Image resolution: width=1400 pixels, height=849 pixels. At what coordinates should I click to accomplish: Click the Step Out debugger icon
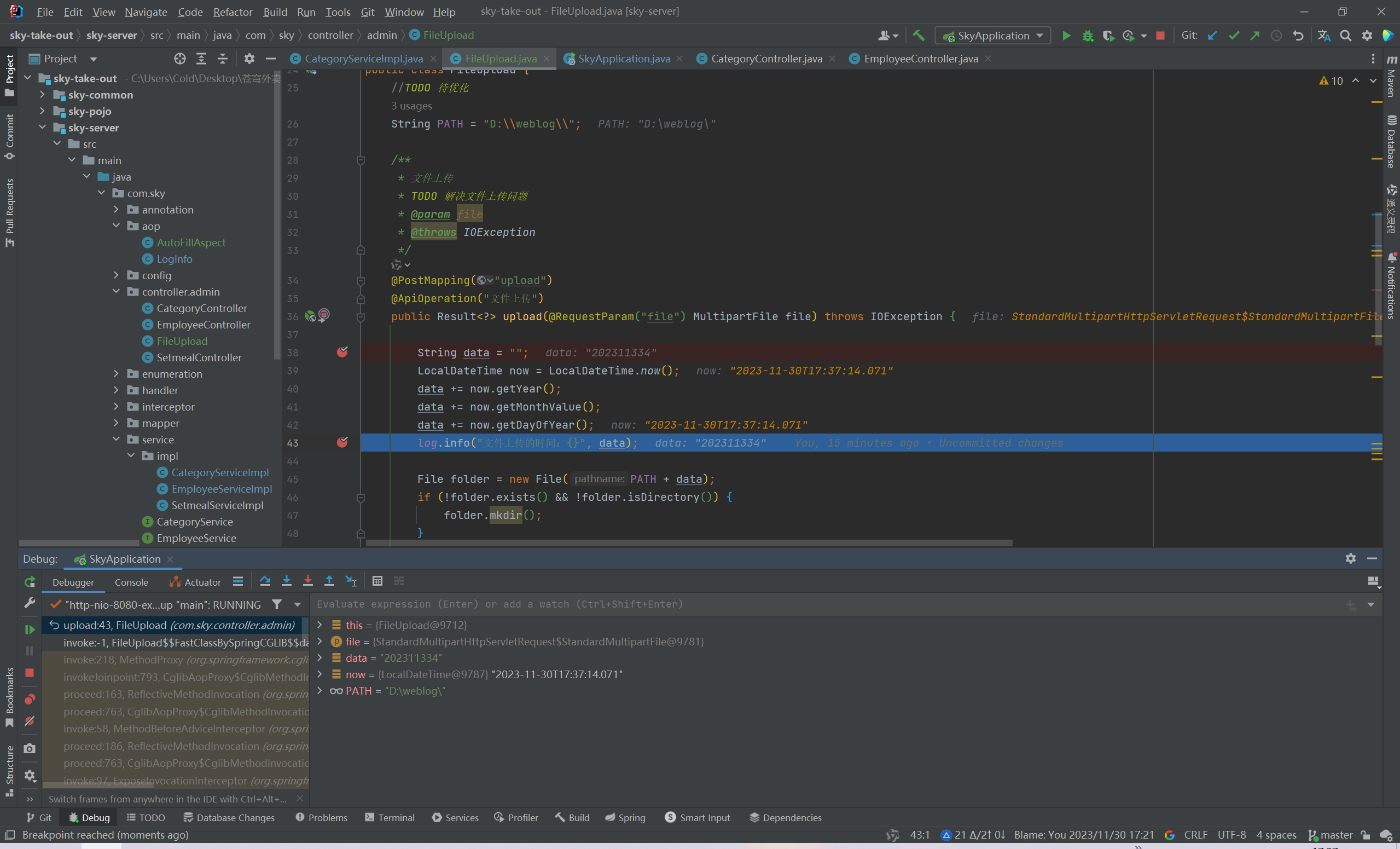329,581
